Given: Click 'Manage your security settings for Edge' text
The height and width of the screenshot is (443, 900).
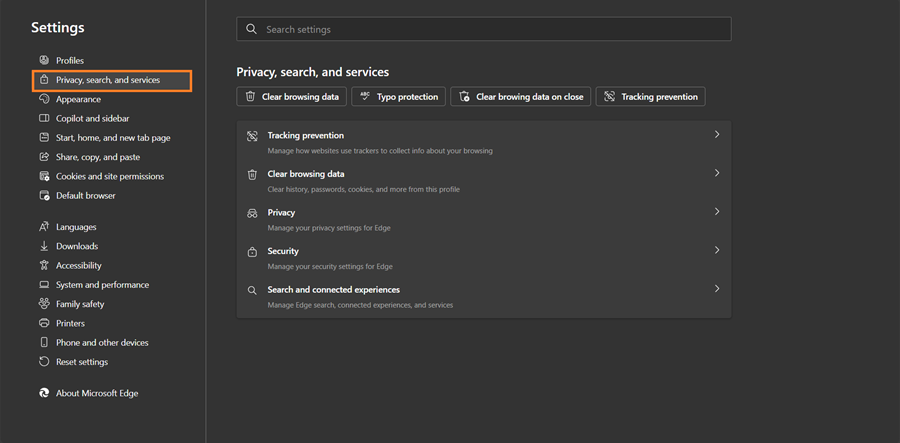Looking at the screenshot, I should [330, 266].
